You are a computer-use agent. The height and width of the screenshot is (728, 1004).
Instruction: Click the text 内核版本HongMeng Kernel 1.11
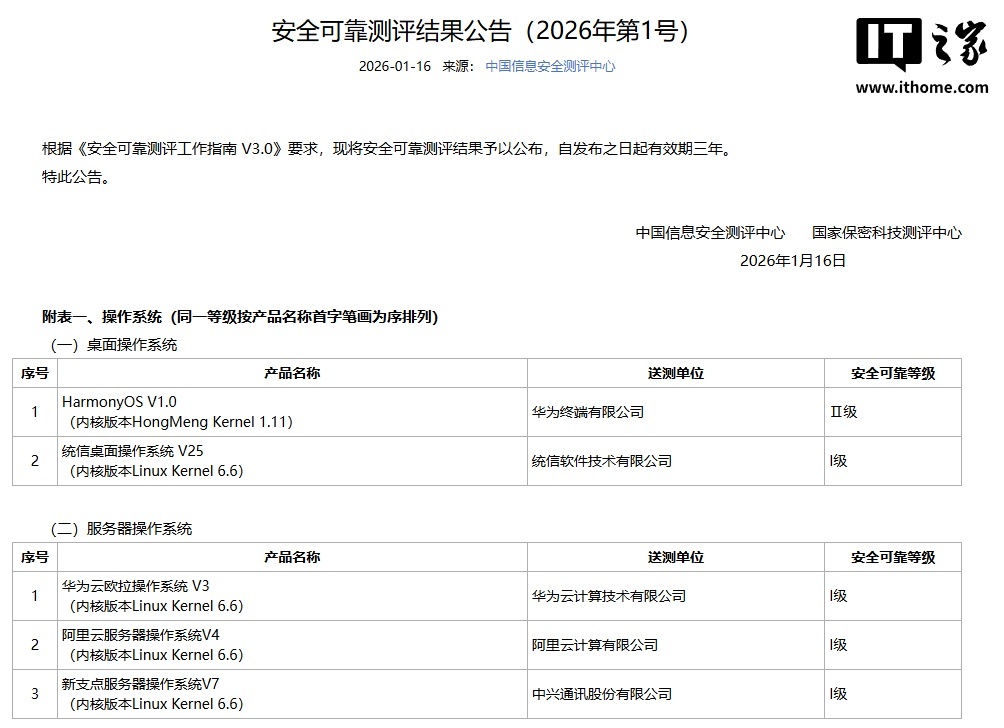181,422
